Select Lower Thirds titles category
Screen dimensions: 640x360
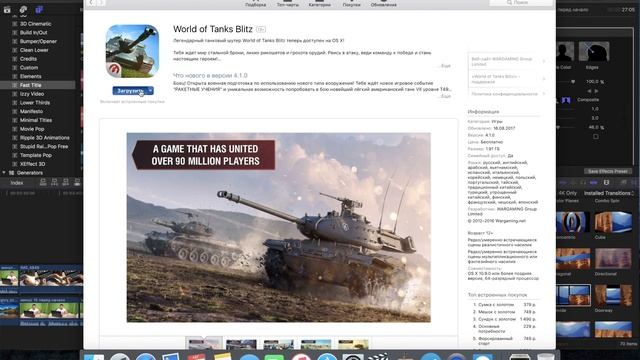(35, 103)
